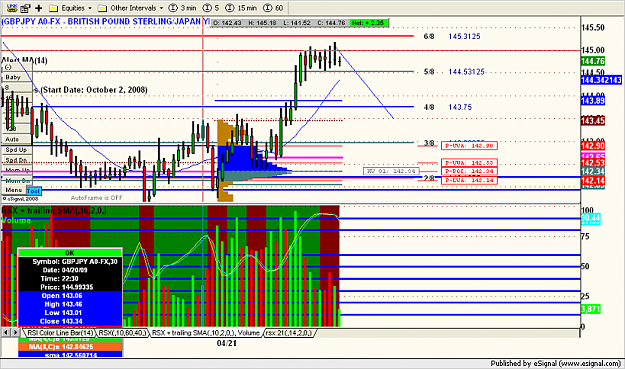Click the green 3,871 volume value

(x=591, y=309)
